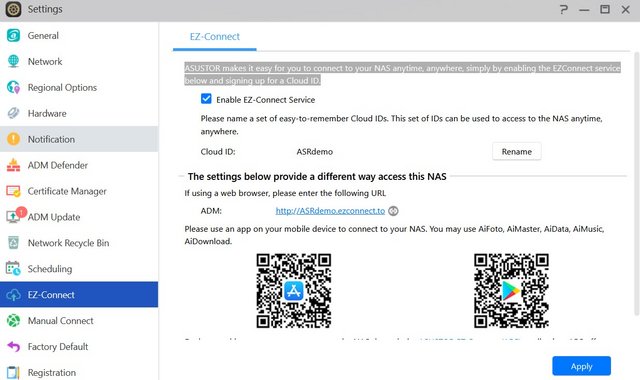Select Manual Connect in the sidebar
The width and height of the screenshot is (640, 380).
coord(79,320)
